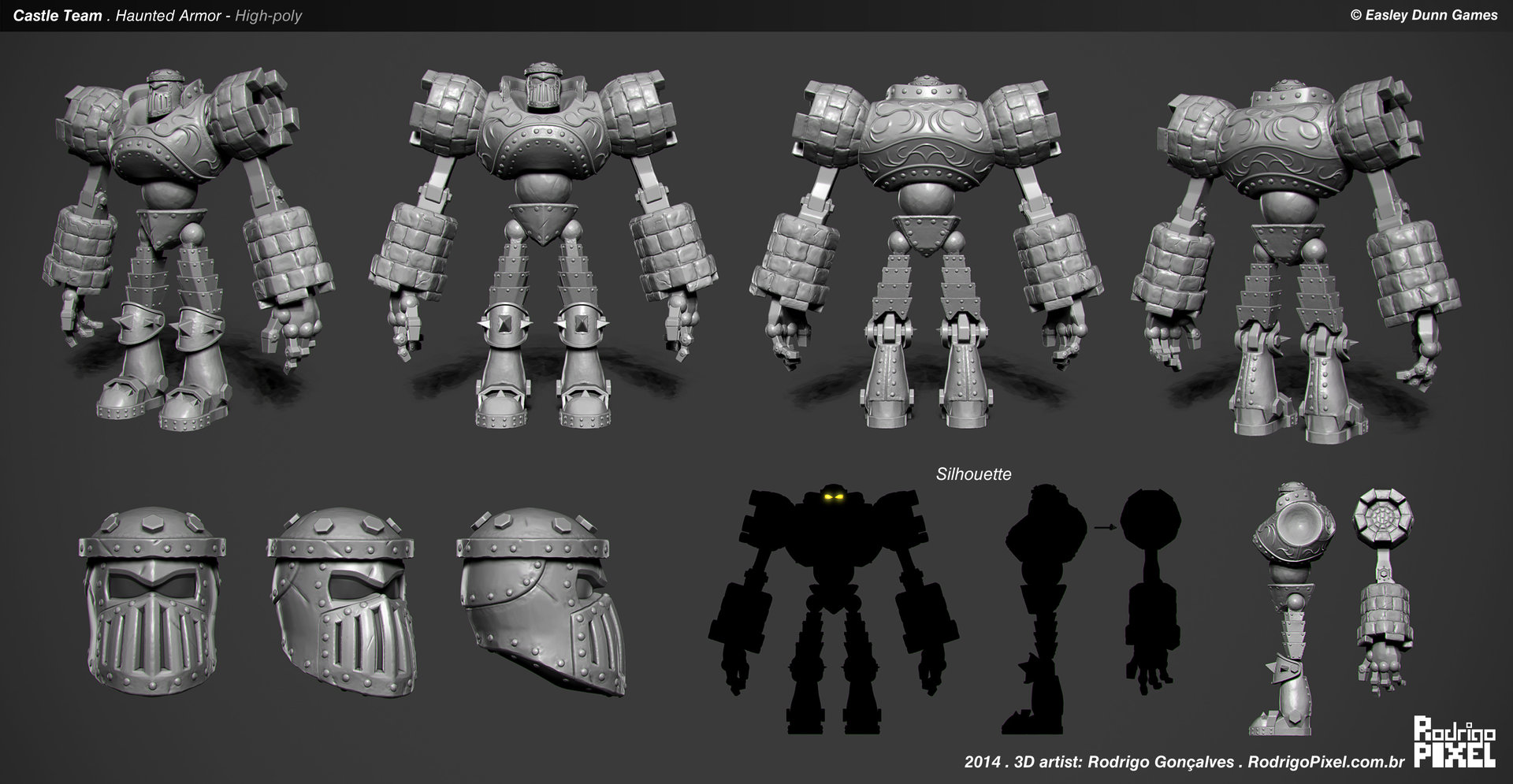Select the straight back view armor render
The image size is (1513, 784).
[926, 252]
